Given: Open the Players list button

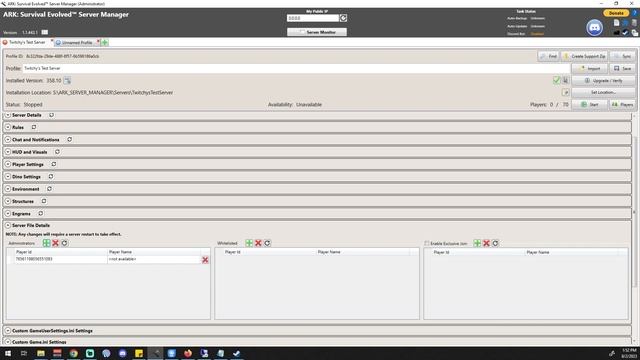Looking at the screenshot, I should (622, 105).
